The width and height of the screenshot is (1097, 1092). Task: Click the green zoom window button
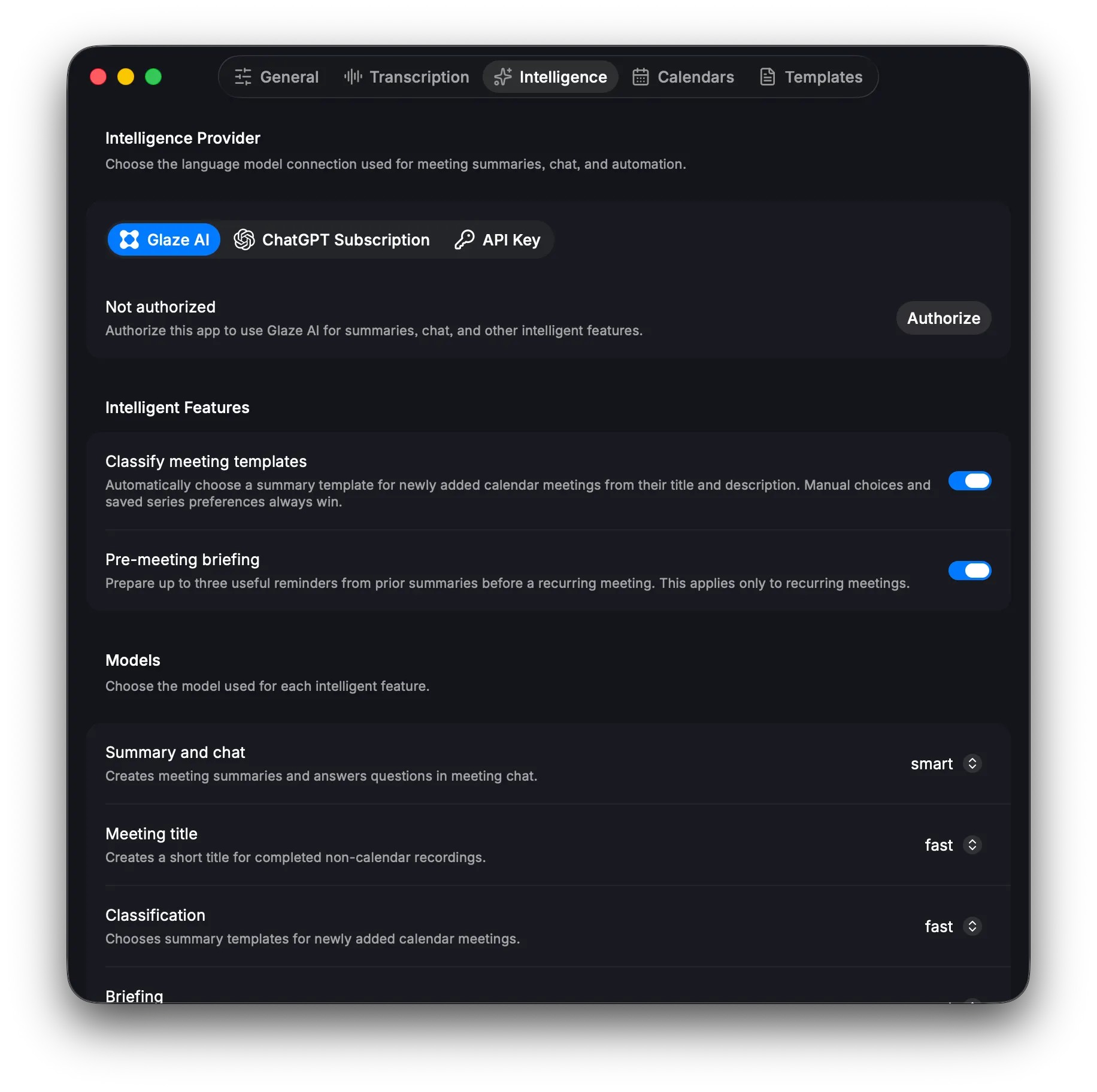[153, 77]
